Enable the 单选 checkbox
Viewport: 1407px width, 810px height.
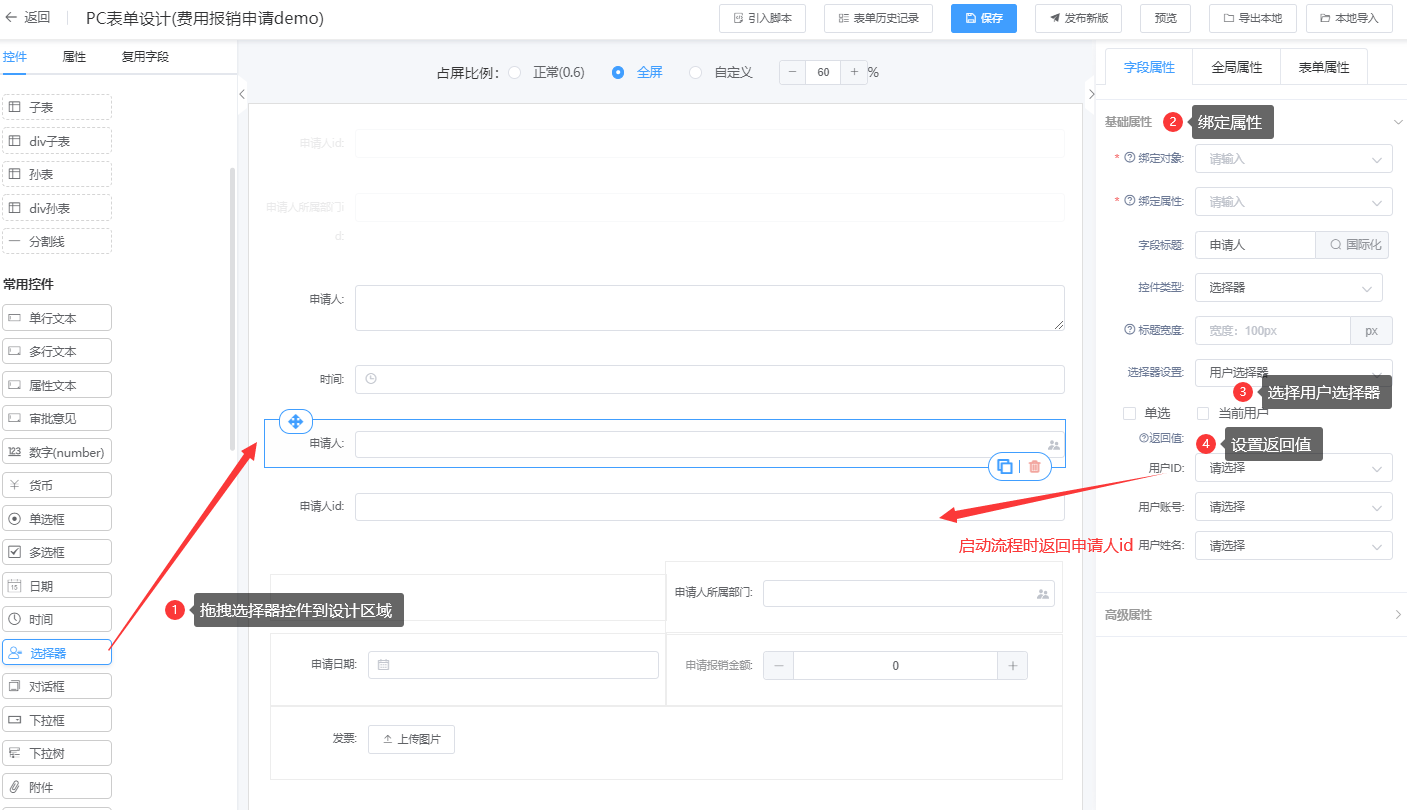(x=1129, y=413)
